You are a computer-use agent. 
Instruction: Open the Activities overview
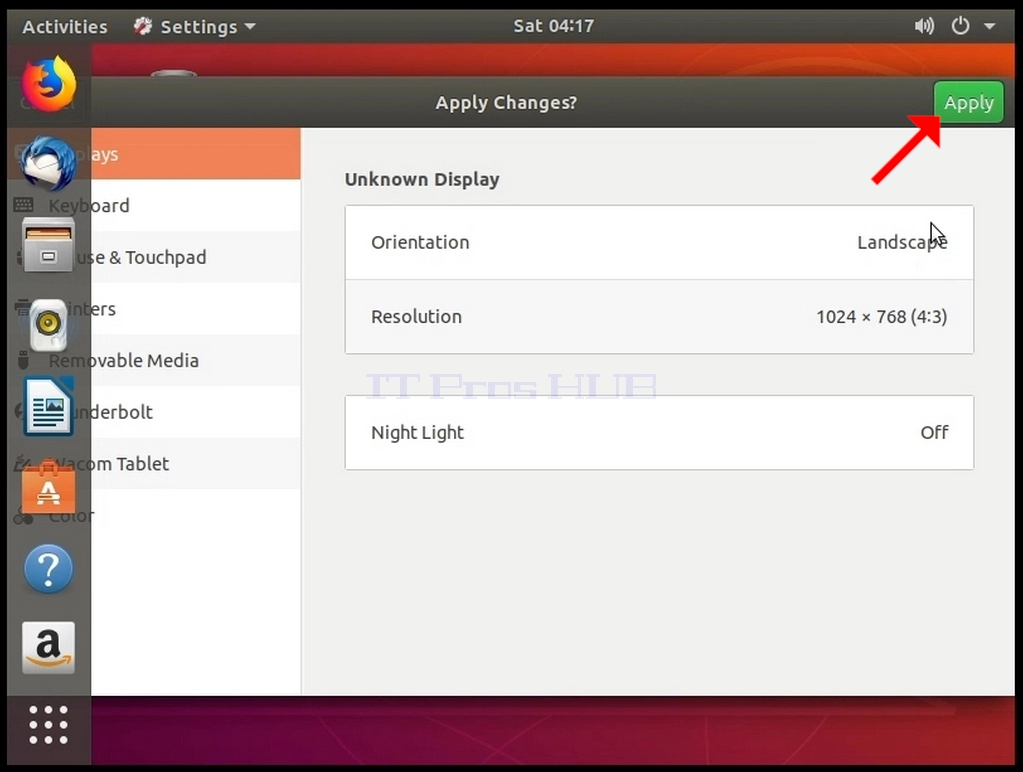(x=65, y=27)
